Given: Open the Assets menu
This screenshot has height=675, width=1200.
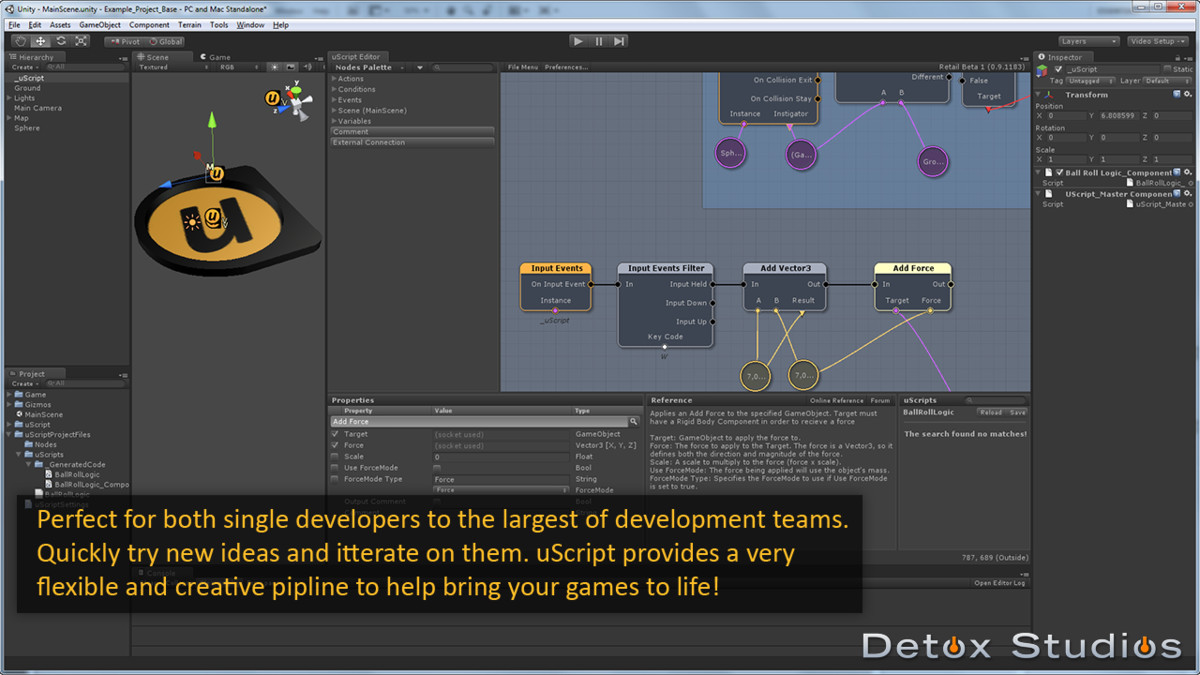Looking at the screenshot, I should coord(60,25).
